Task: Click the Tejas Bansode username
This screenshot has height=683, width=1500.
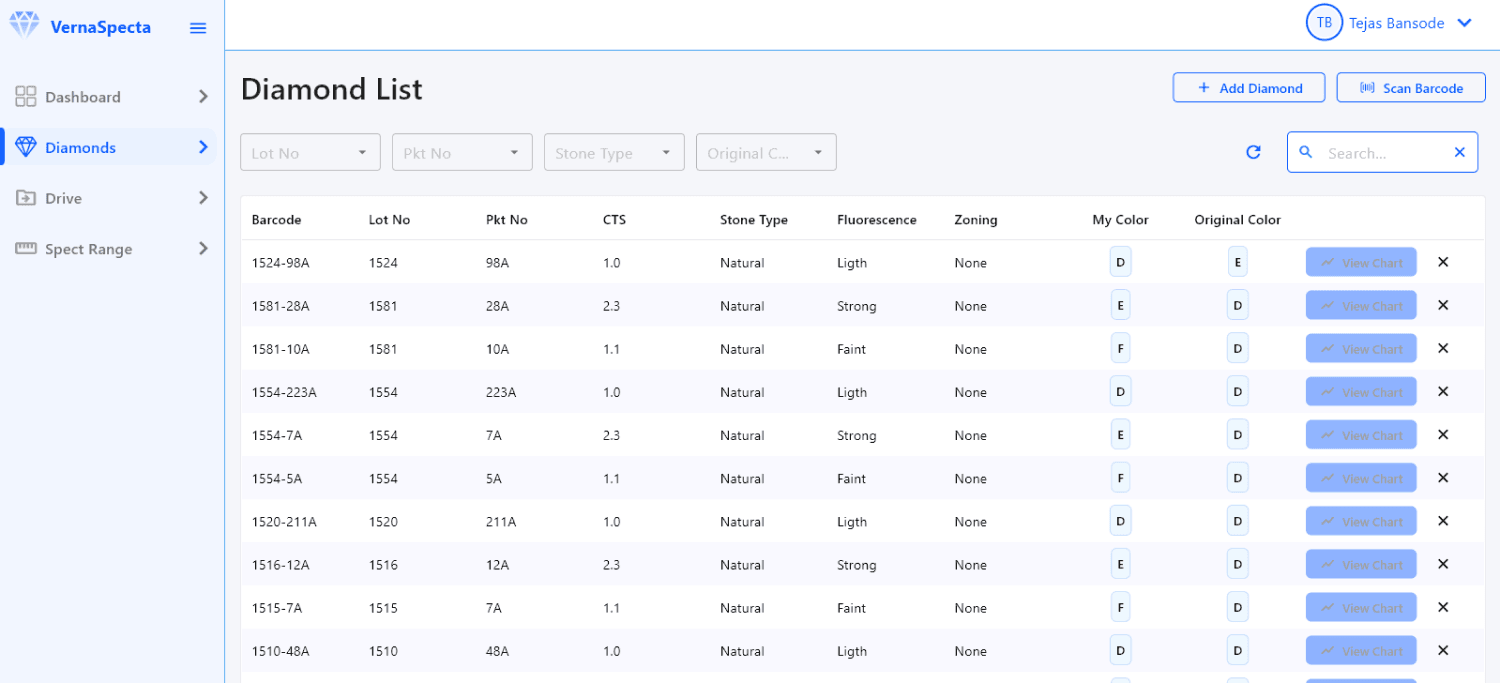Action: click(x=1396, y=23)
